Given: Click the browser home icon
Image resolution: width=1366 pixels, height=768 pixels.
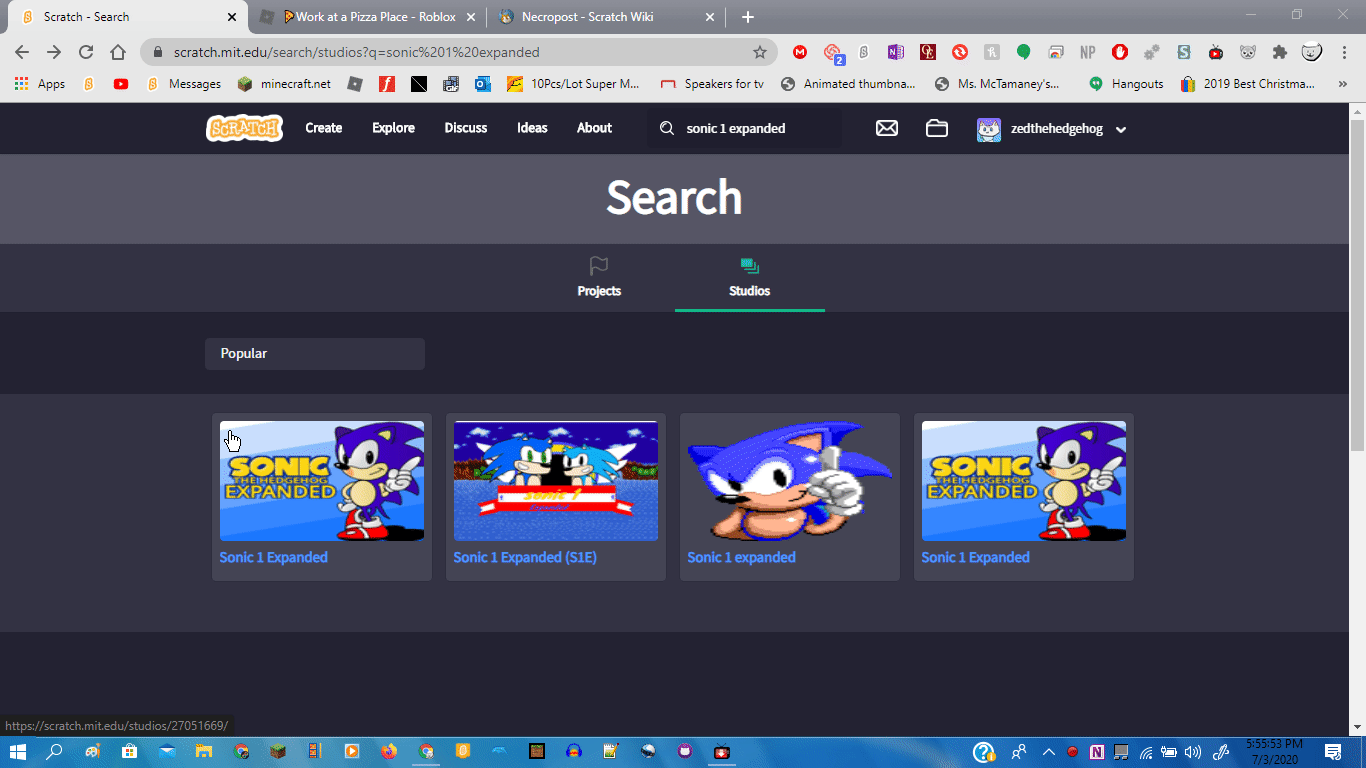Looking at the screenshot, I should pyautogui.click(x=118, y=52).
